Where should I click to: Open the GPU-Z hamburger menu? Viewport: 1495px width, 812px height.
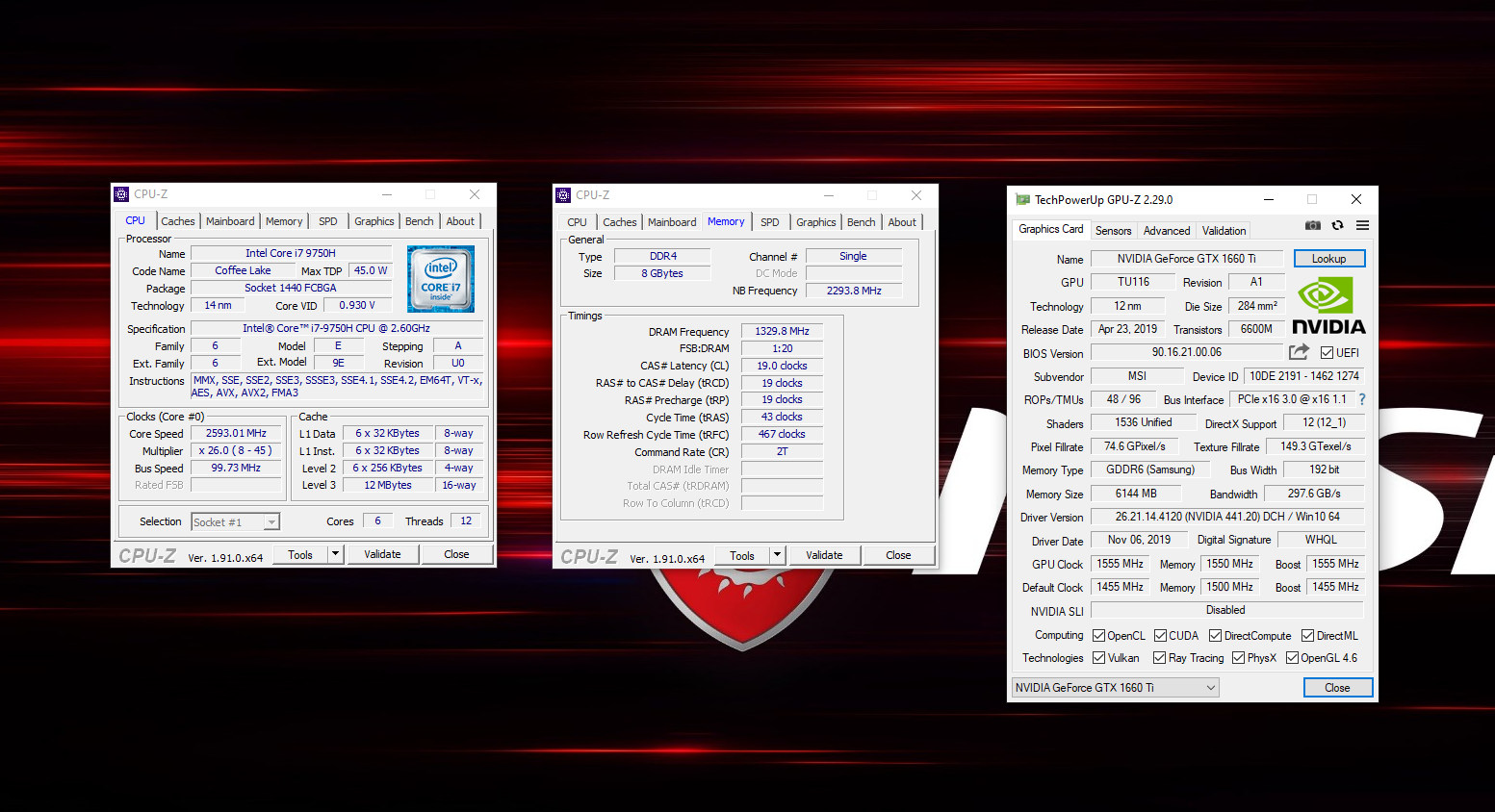[x=1362, y=225]
